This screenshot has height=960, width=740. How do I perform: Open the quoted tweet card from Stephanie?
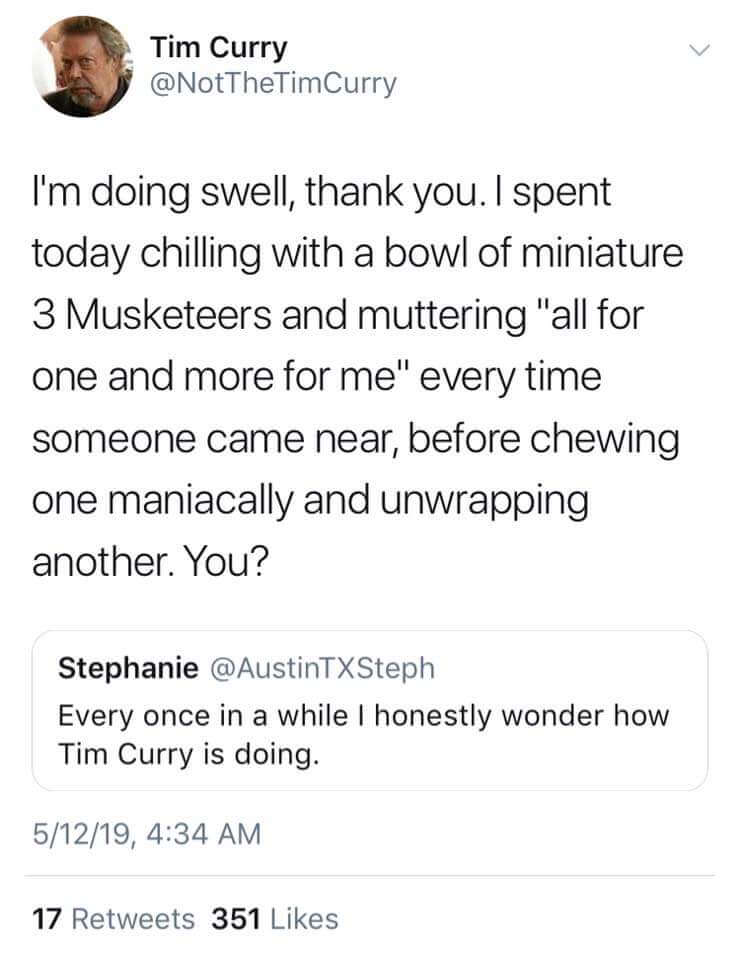pyautogui.click(x=369, y=710)
